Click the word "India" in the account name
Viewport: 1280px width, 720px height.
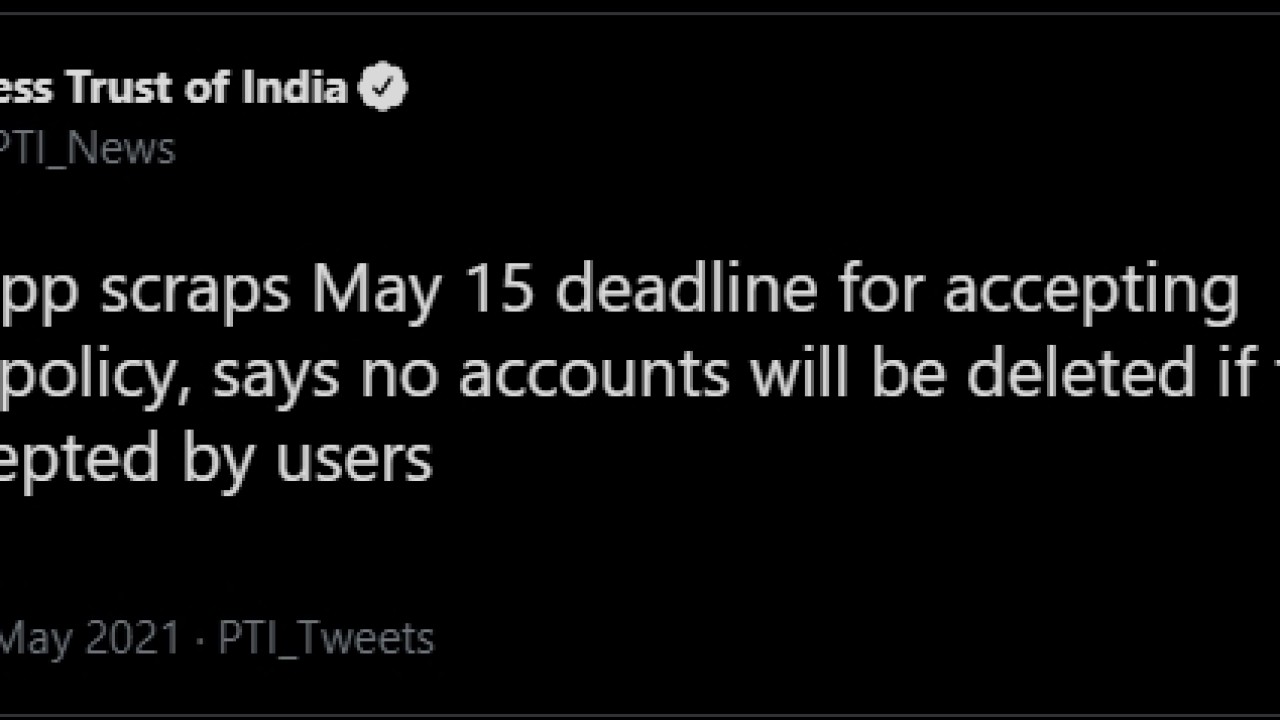pos(293,89)
